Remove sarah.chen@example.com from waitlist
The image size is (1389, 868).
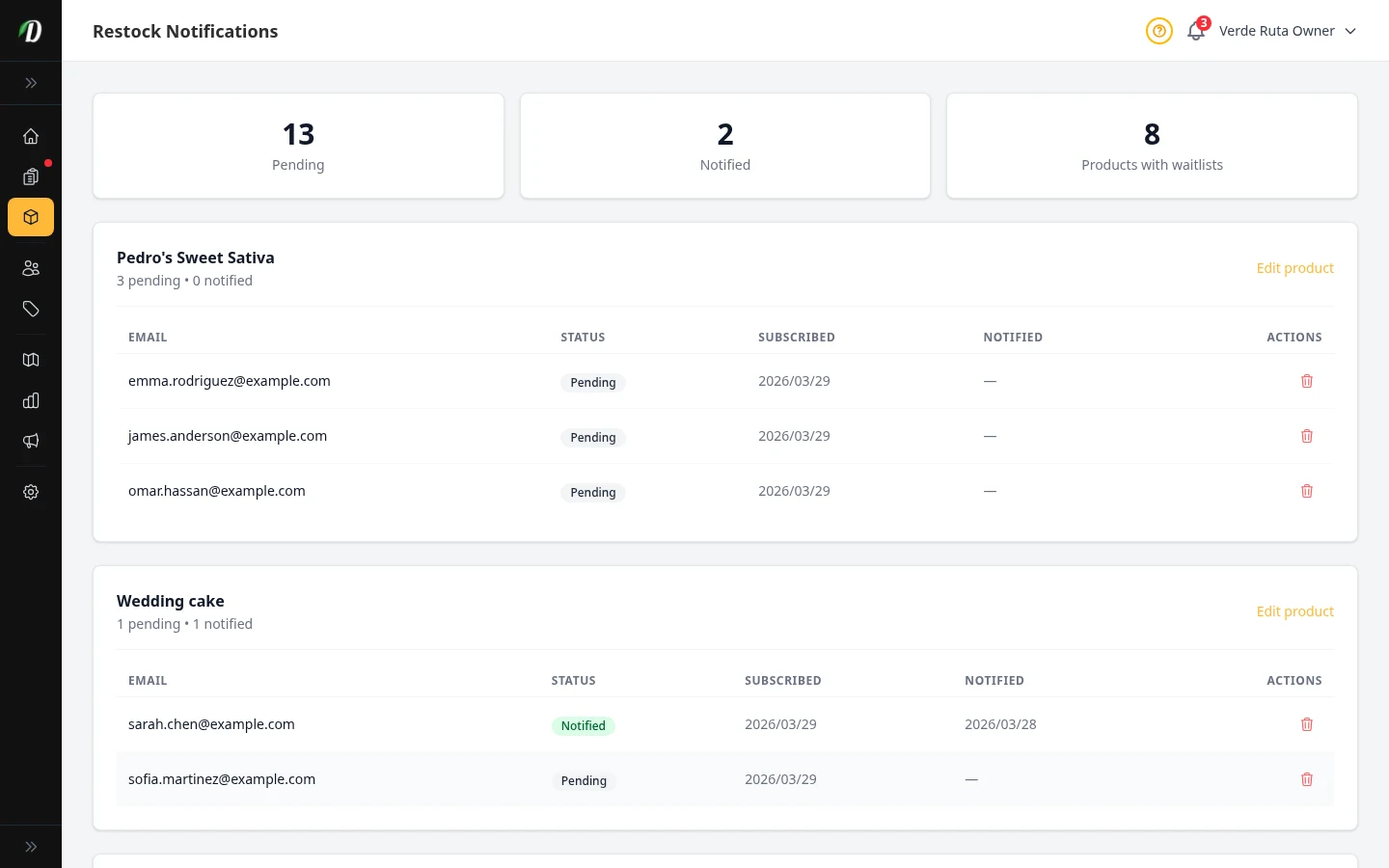1307,724
